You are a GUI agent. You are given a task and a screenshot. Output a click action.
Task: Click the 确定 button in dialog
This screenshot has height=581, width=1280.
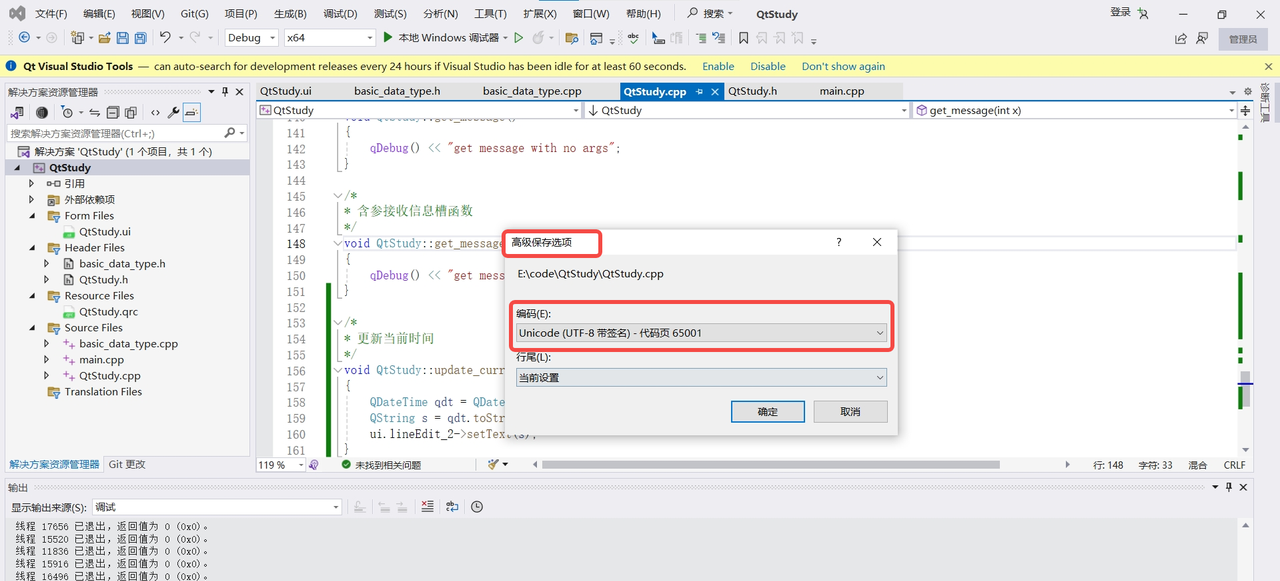click(767, 412)
